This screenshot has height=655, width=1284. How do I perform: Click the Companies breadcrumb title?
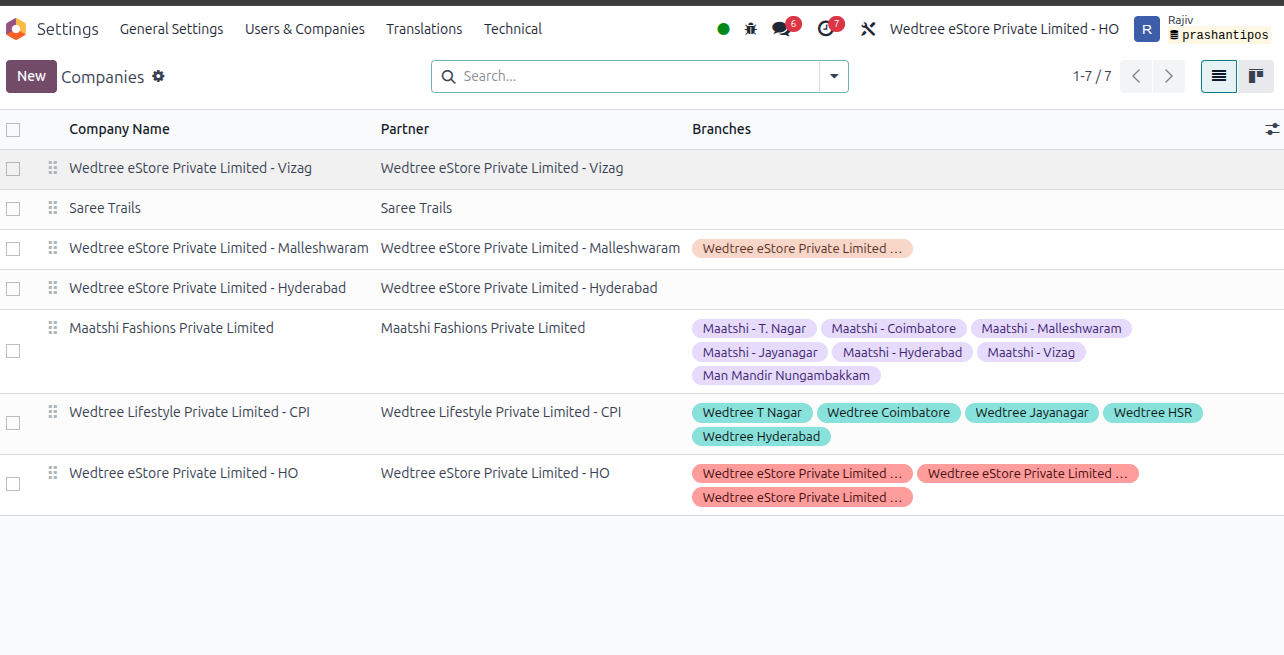[x=103, y=77]
